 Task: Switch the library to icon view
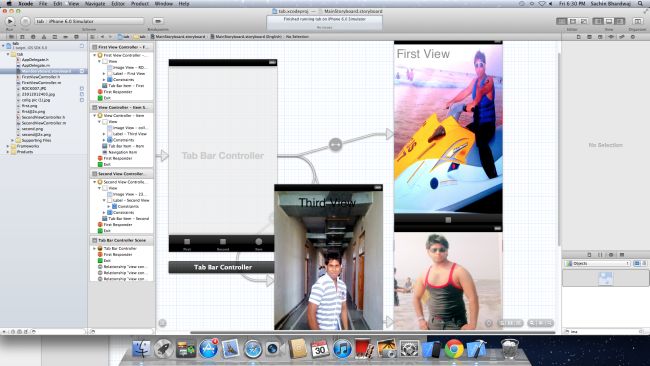637,263
